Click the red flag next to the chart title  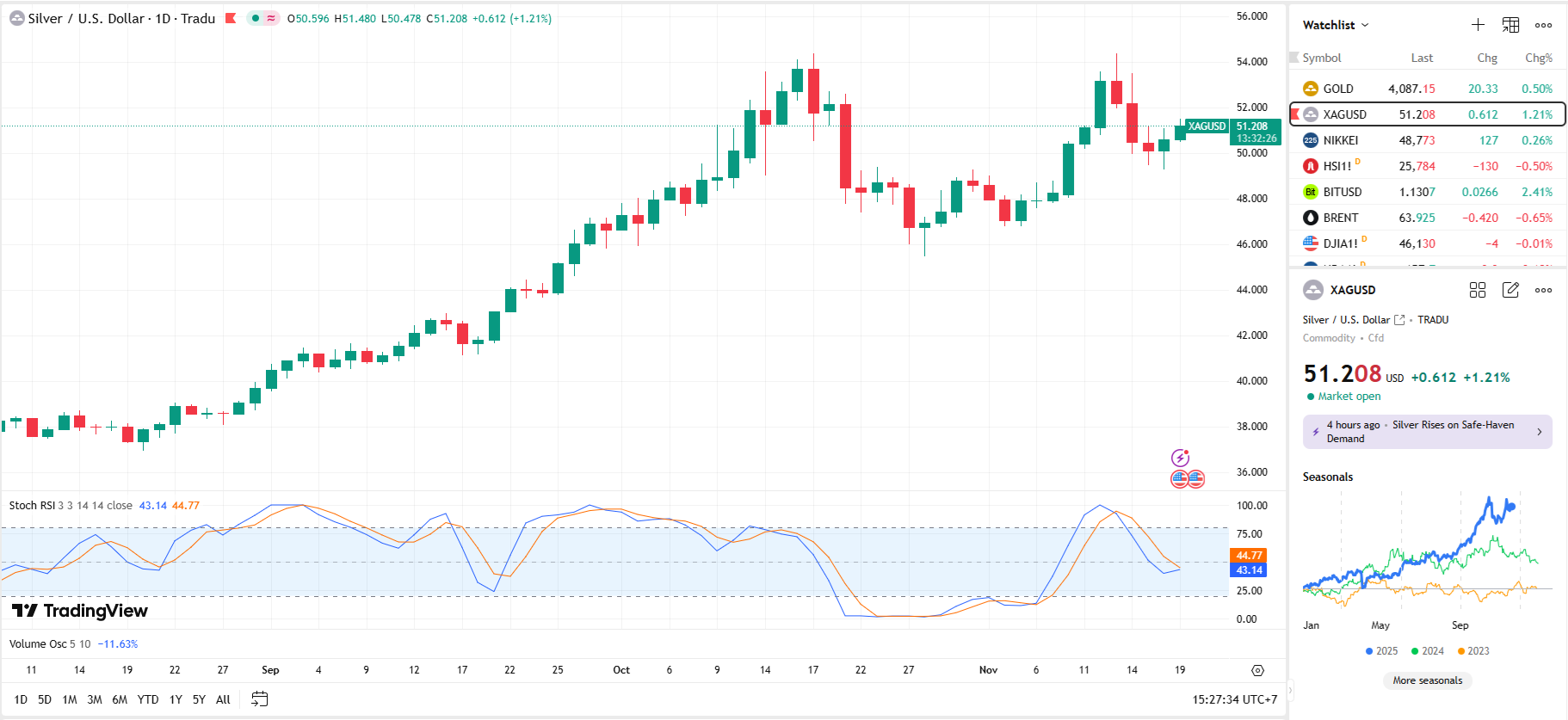[x=231, y=18]
